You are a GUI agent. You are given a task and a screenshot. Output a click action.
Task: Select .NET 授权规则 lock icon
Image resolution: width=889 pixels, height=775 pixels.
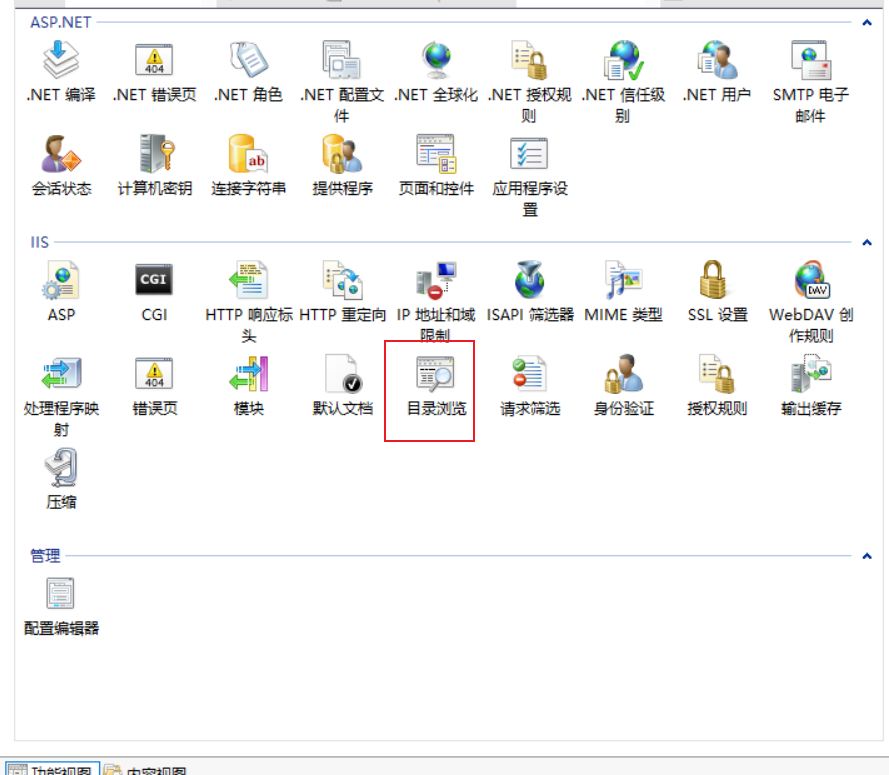[530, 60]
